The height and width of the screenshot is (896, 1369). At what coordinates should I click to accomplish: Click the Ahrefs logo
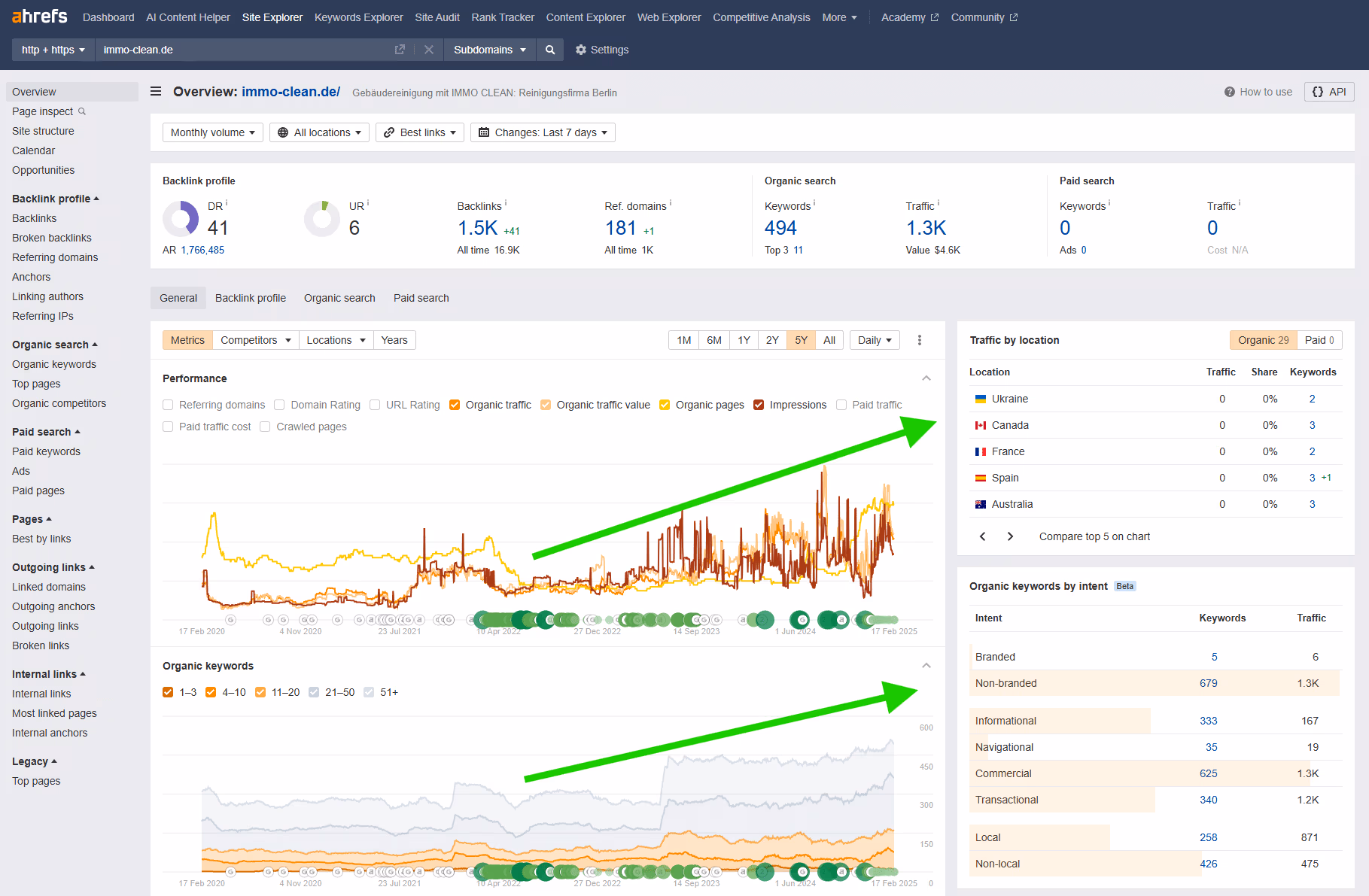(x=40, y=17)
